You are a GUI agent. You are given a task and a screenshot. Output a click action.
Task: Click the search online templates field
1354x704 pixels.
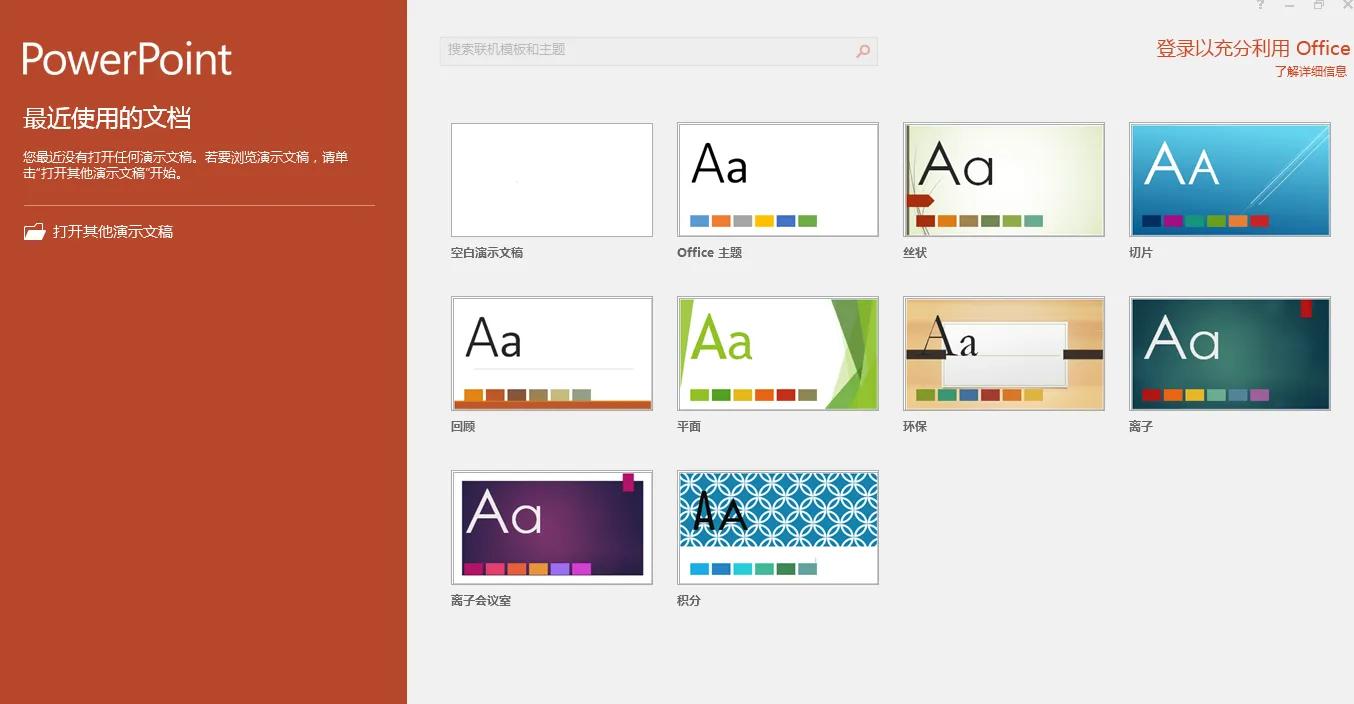point(659,51)
